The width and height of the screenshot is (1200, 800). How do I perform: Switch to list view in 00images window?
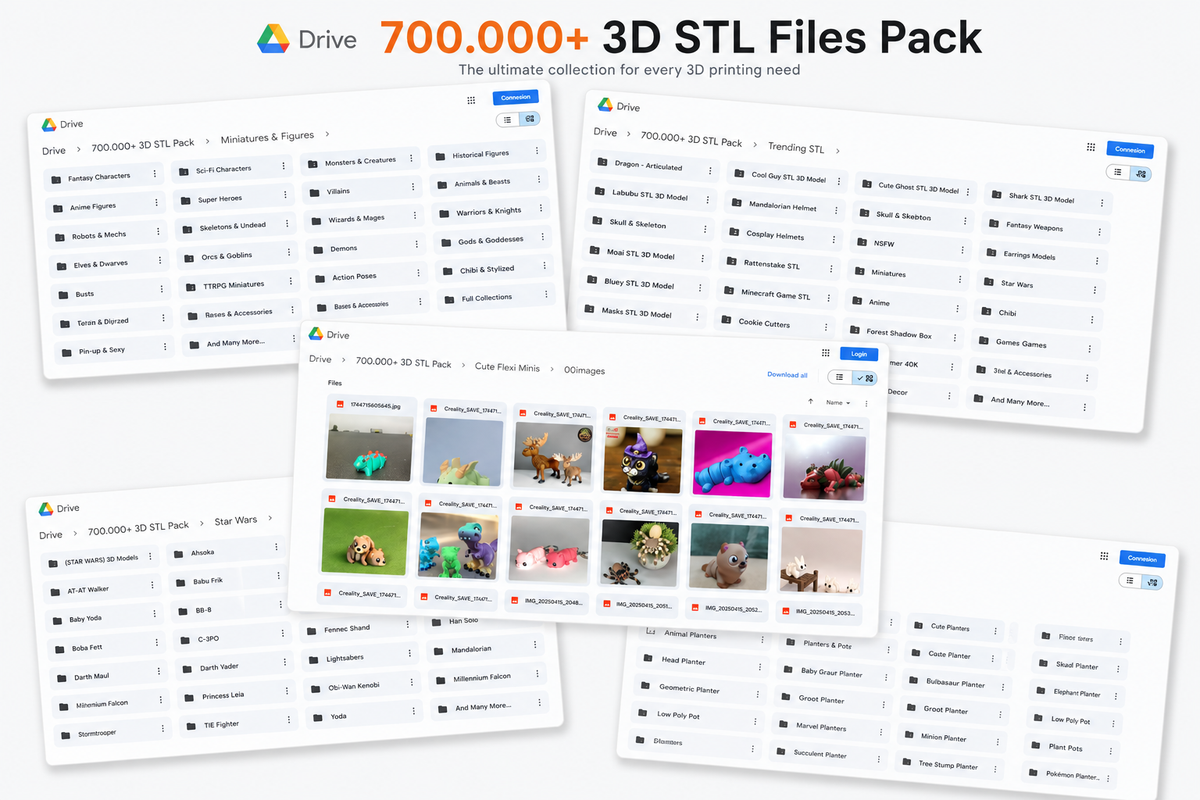pyautogui.click(x=840, y=378)
